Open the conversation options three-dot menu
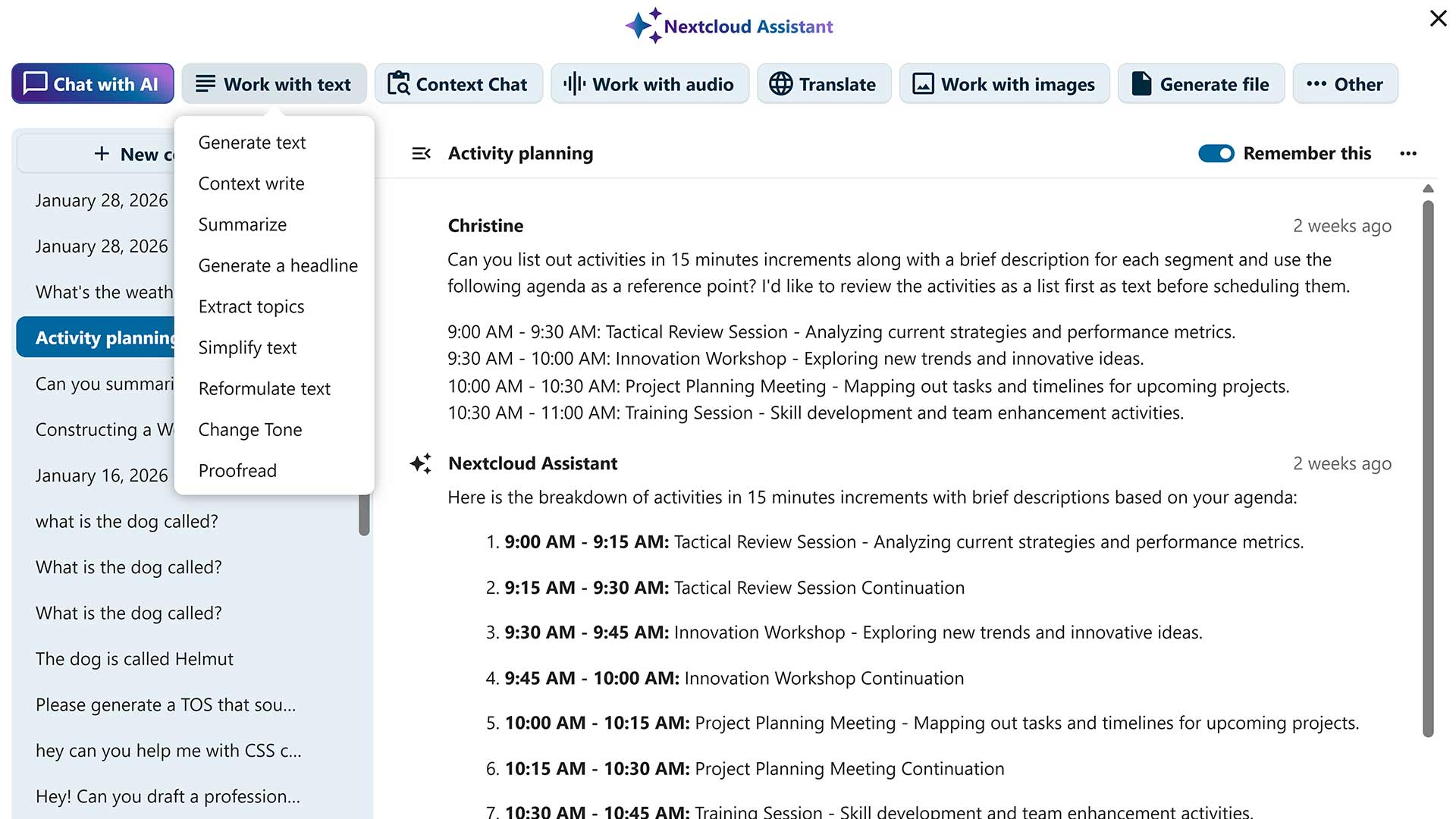The width and height of the screenshot is (1456, 819). (x=1408, y=153)
